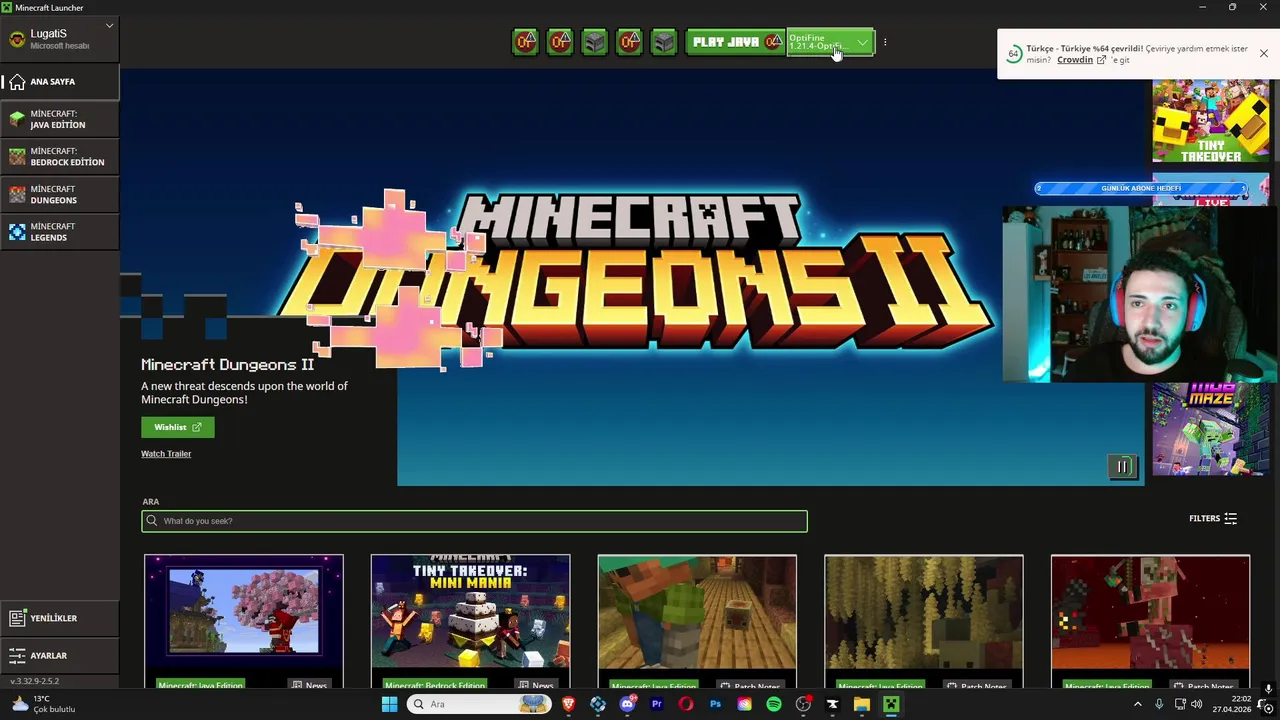Open the FILTERS panel
The height and width of the screenshot is (720, 1280).
pyautogui.click(x=1213, y=518)
